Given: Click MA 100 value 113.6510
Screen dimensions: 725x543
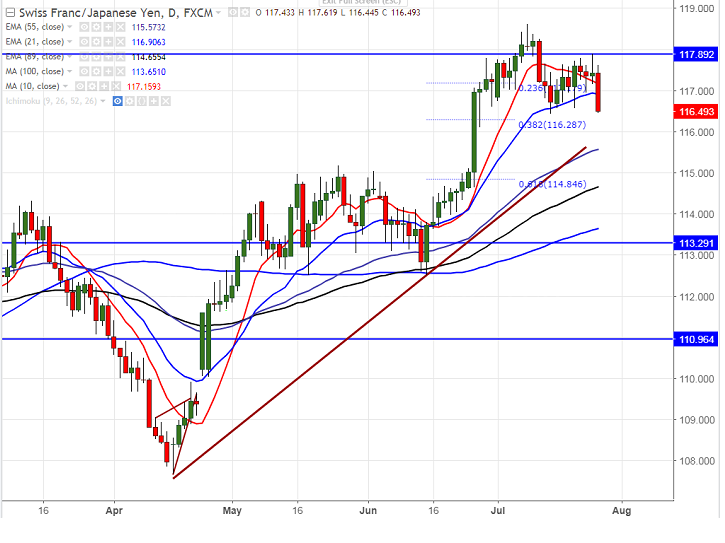Looking at the screenshot, I should (x=148, y=72).
